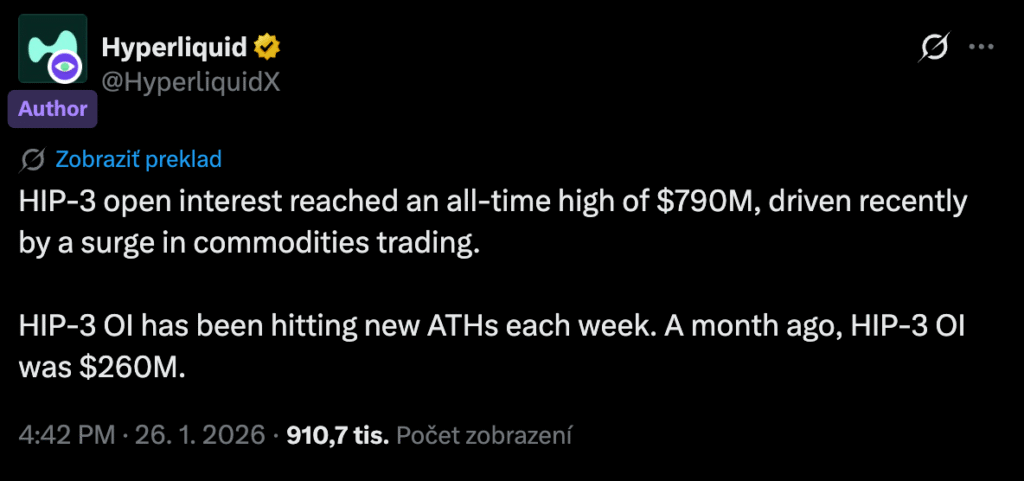Screen dimensions: 1024x481
Task: Visit the @HyperliquidX handle
Action: (190, 82)
